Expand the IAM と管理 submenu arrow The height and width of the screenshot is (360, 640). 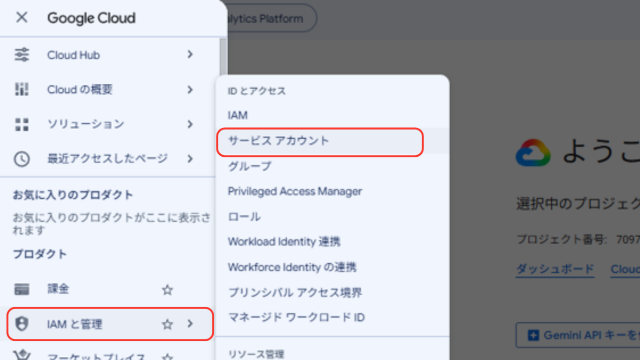(190, 324)
